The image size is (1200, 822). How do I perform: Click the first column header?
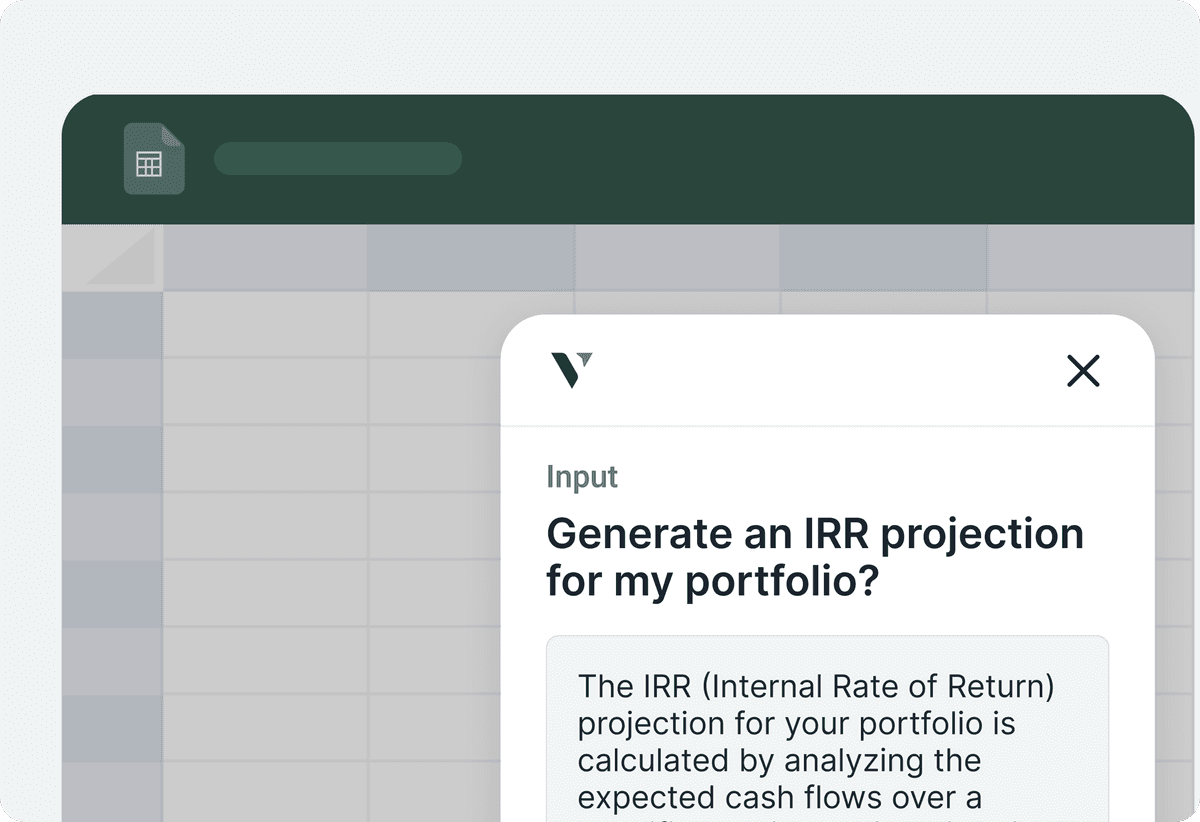pyautogui.click(x=265, y=257)
